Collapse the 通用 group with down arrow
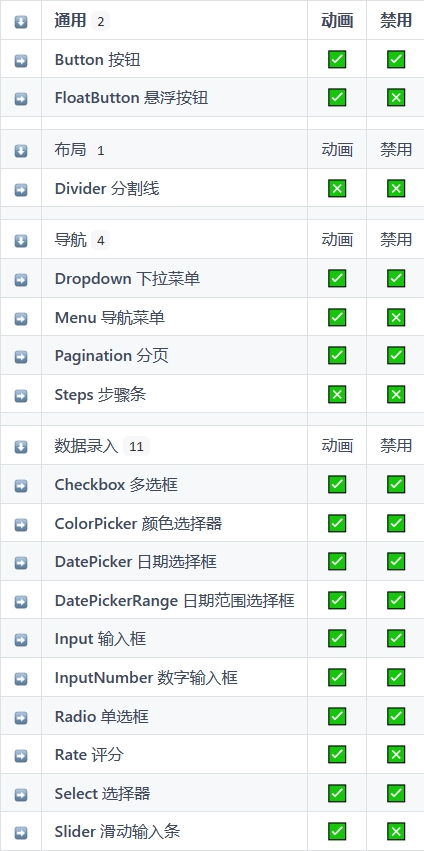This screenshot has width=424, height=851. pos(21,22)
